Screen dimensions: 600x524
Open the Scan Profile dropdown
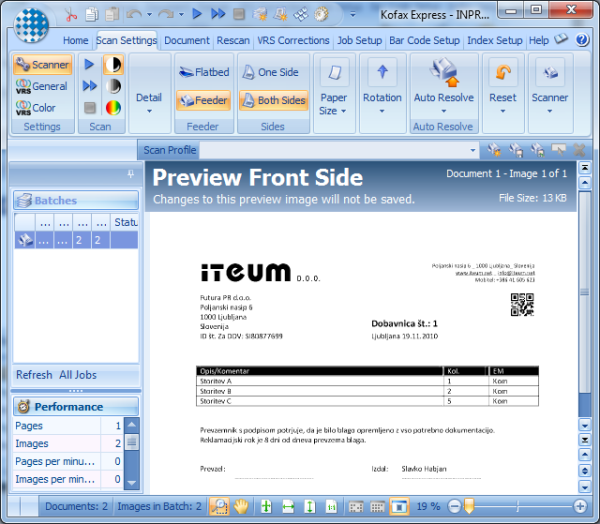click(x=473, y=150)
